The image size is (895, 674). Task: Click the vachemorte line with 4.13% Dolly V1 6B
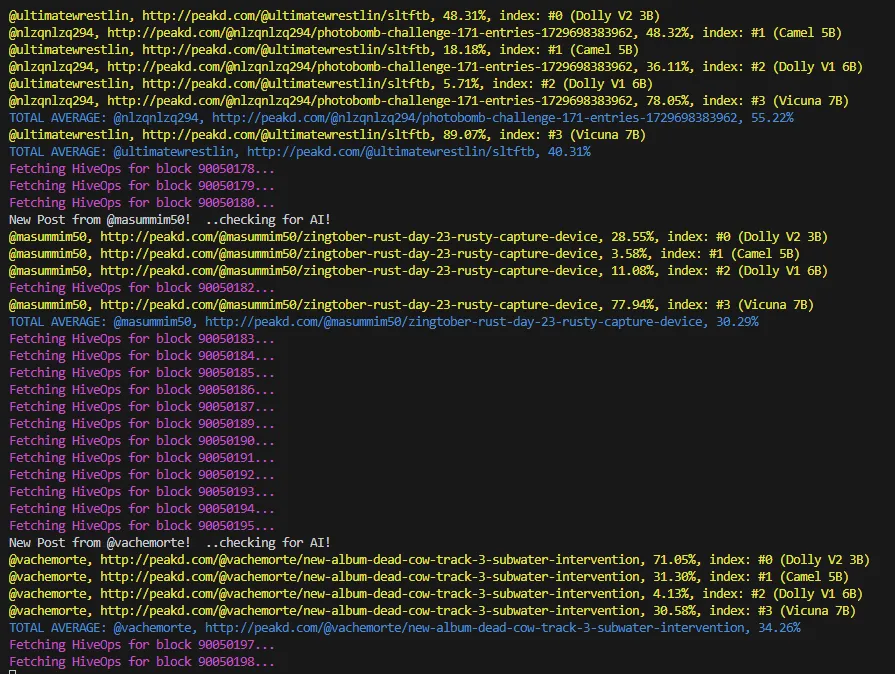(x=436, y=594)
